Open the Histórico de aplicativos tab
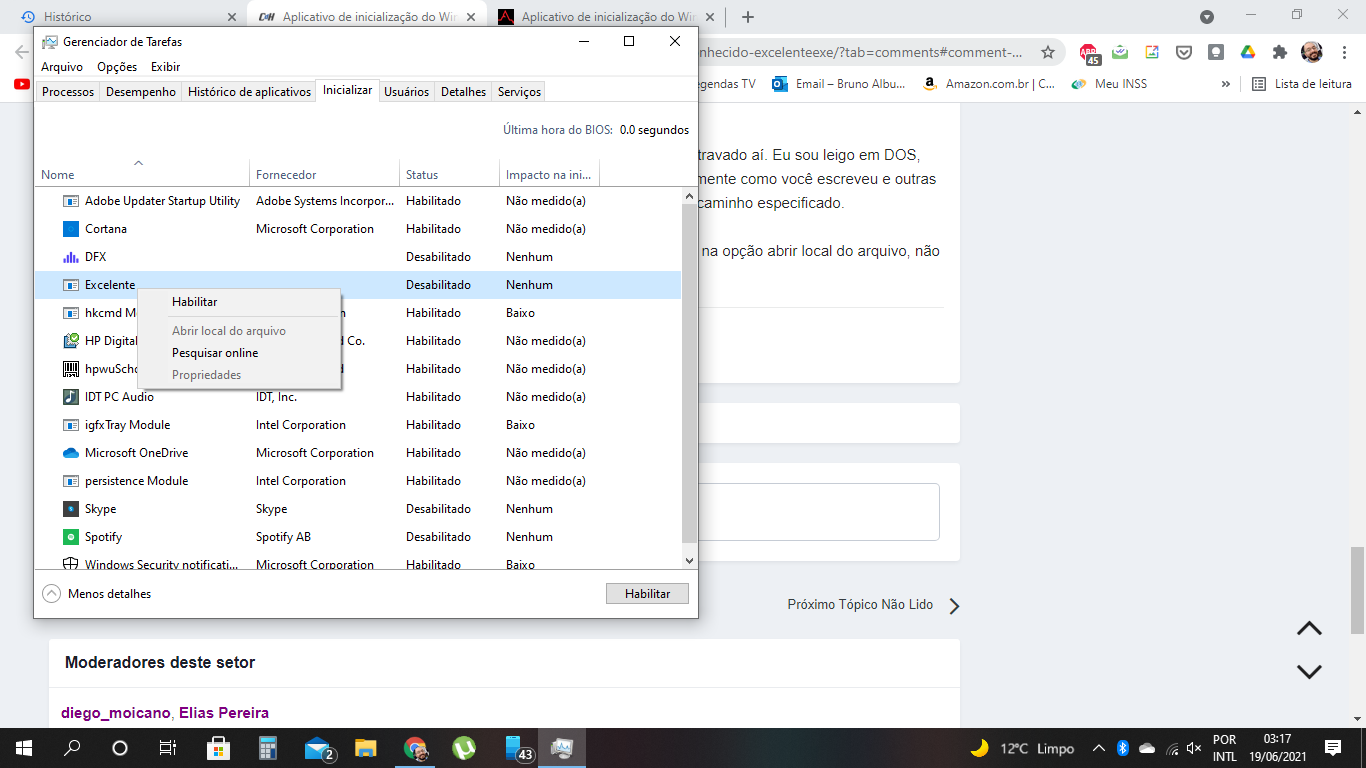Viewport: 1366px width, 768px height. point(249,92)
